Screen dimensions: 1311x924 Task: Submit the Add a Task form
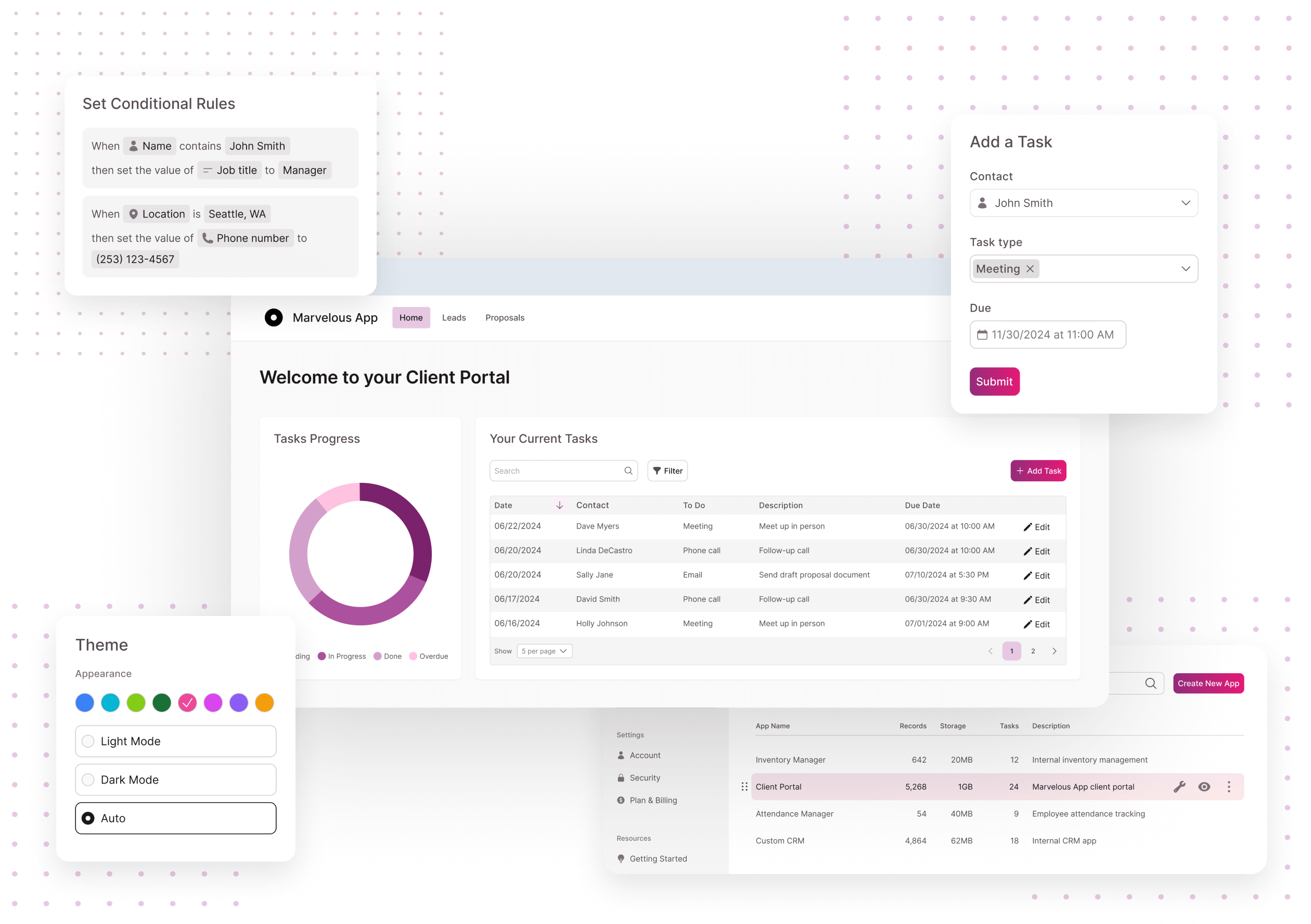994,381
